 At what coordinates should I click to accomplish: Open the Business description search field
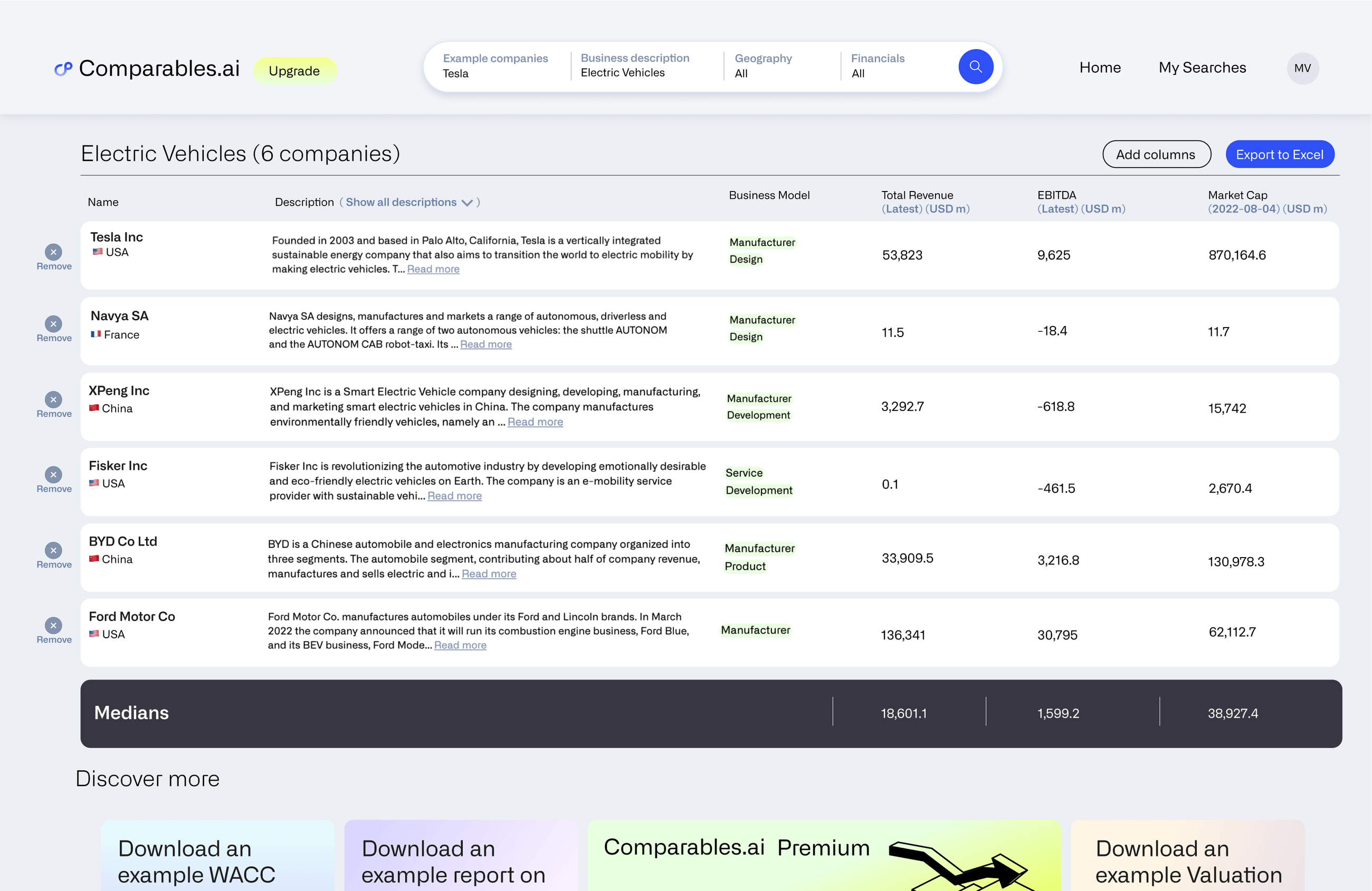click(635, 66)
